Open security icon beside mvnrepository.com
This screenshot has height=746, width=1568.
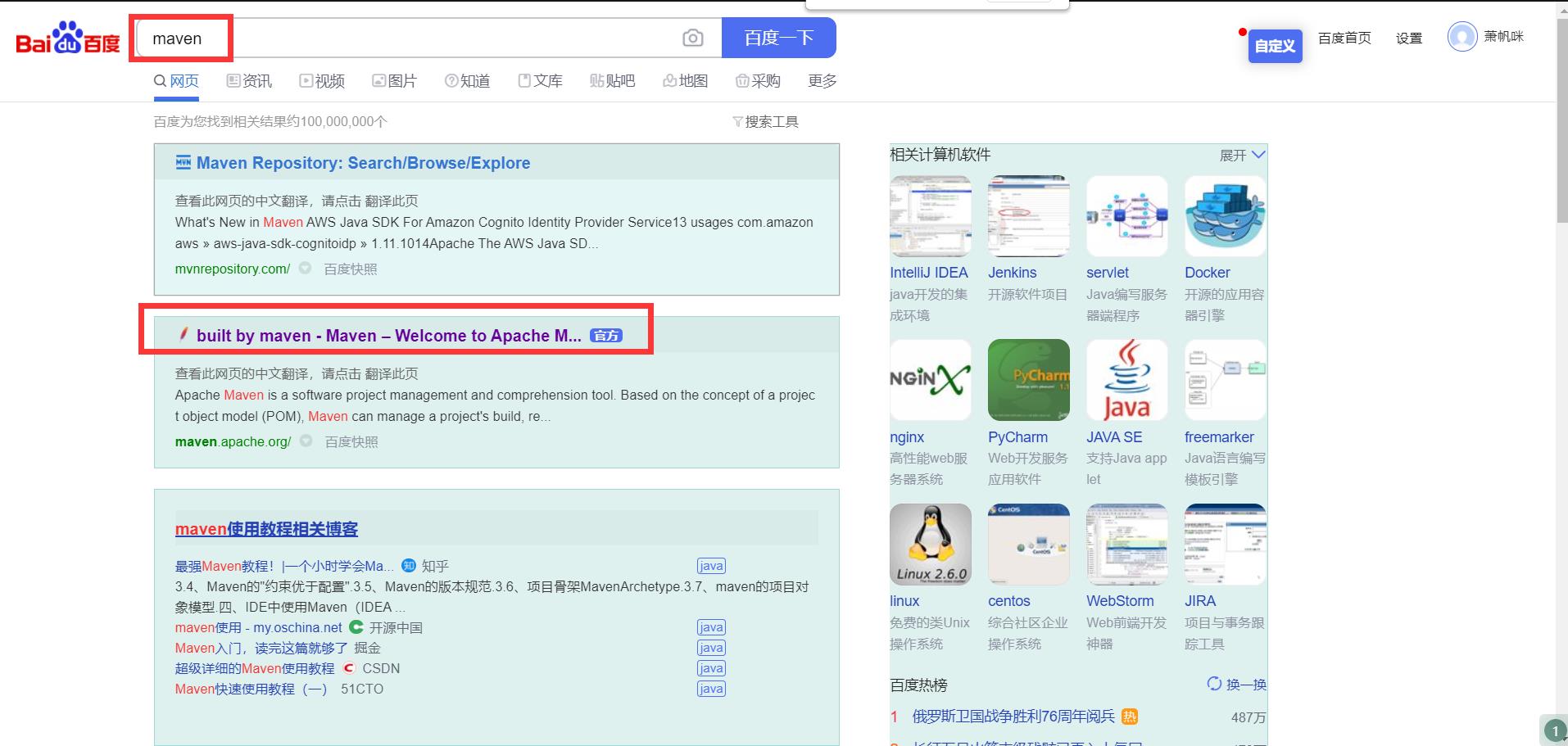click(305, 268)
